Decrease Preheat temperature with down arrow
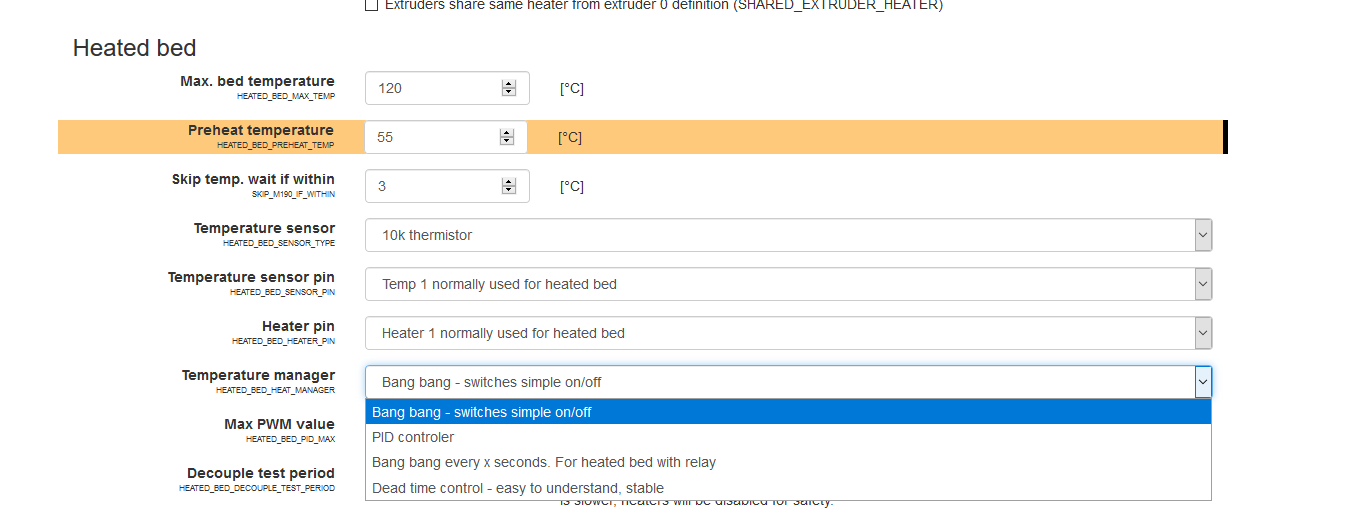The height and width of the screenshot is (532, 1357). 506,142
